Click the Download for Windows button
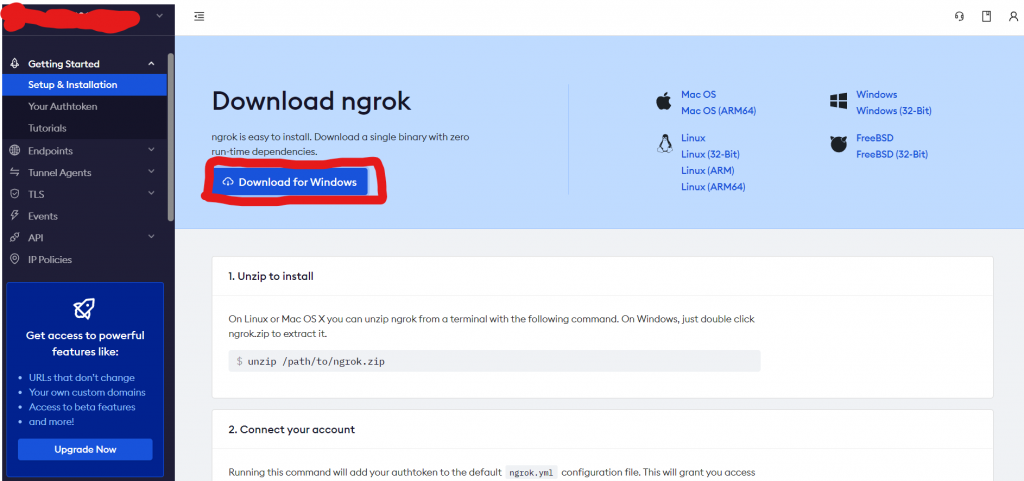The height and width of the screenshot is (481, 1024). click(290, 182)
